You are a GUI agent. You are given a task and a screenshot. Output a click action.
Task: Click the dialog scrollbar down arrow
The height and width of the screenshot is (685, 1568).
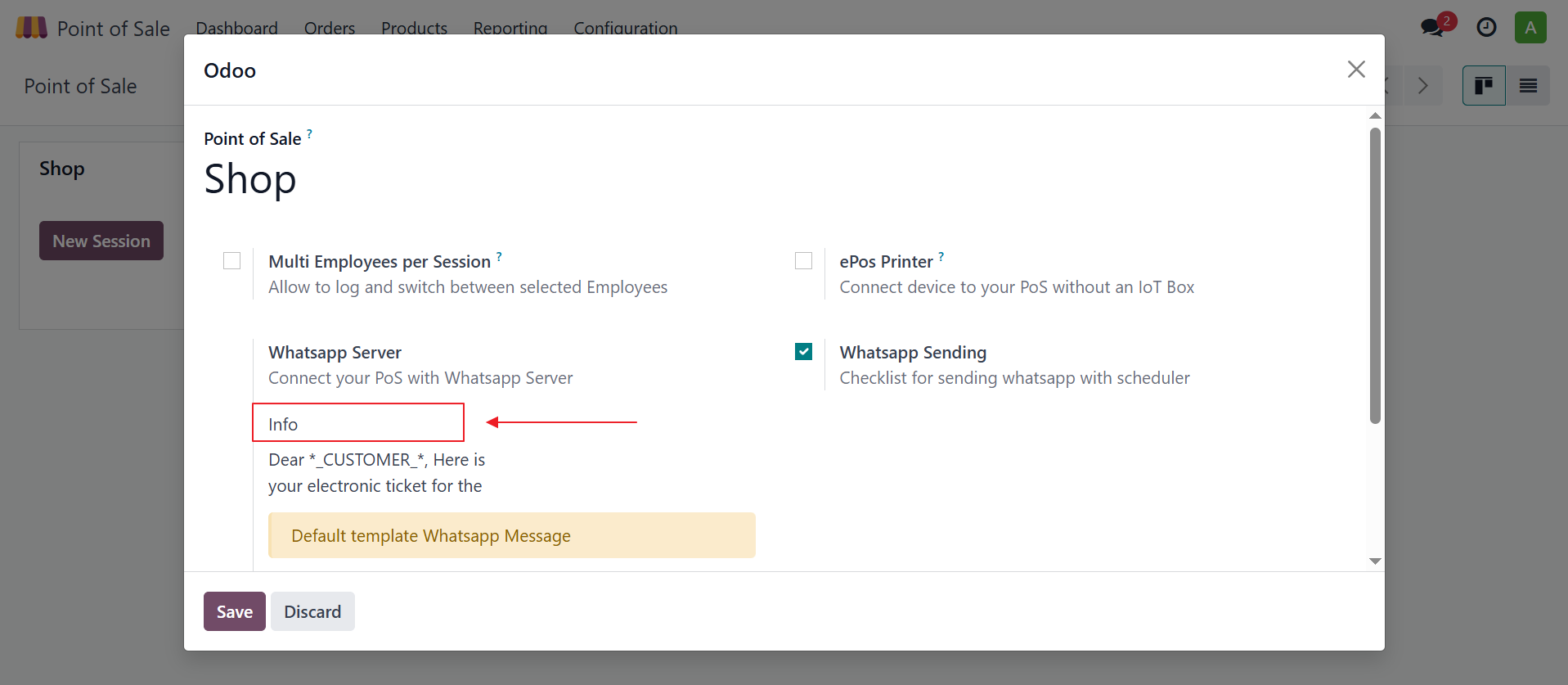[1375, 561]
